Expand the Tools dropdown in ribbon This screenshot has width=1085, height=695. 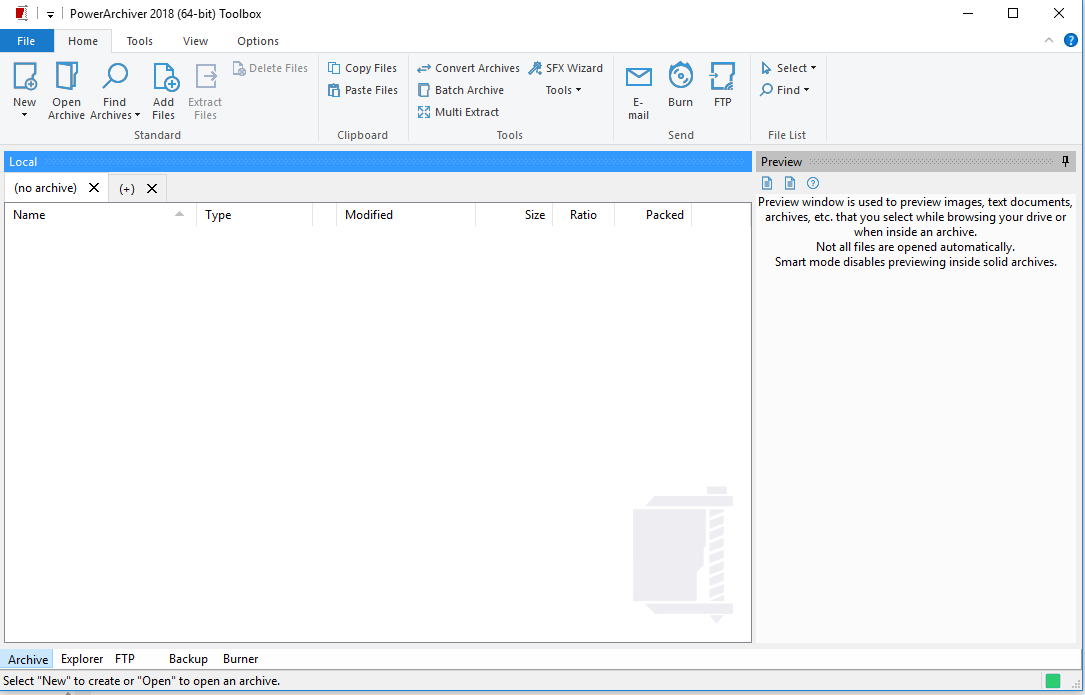pyautogui.click(x=563, y=90)
